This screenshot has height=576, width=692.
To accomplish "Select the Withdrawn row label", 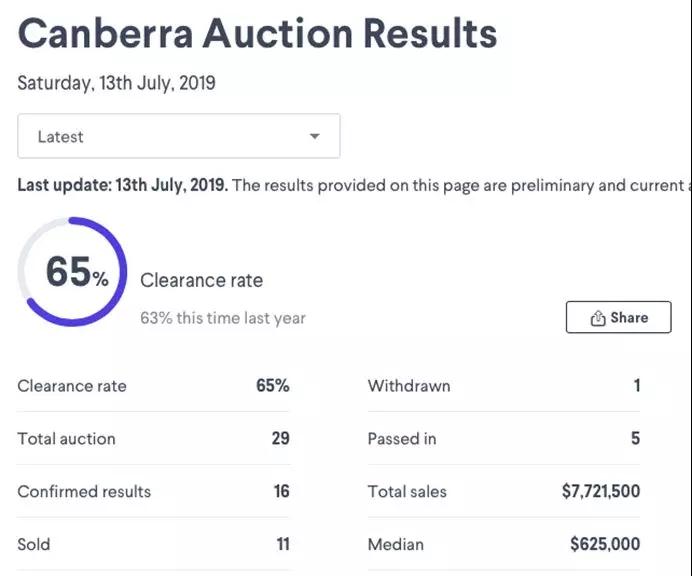I will click(x=409, y=386).
